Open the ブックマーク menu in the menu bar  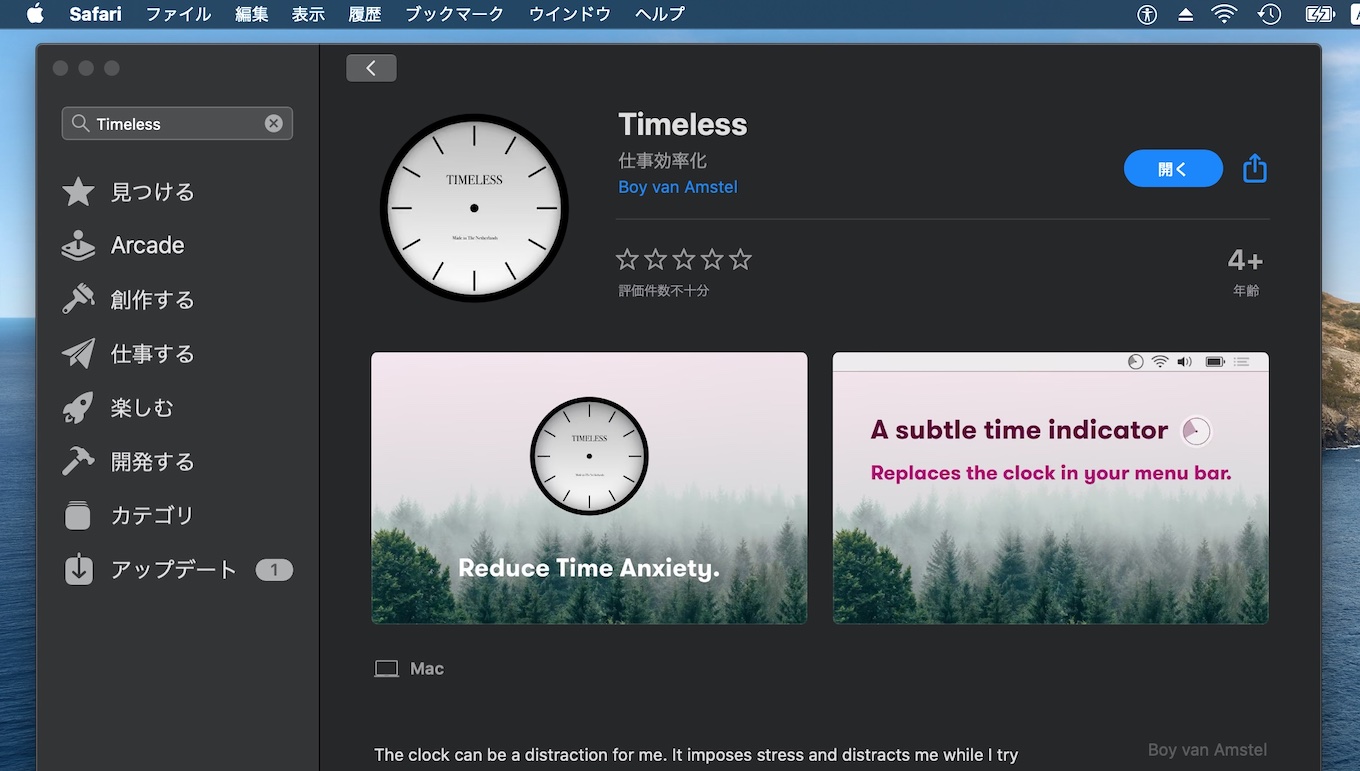pos(454,14)
